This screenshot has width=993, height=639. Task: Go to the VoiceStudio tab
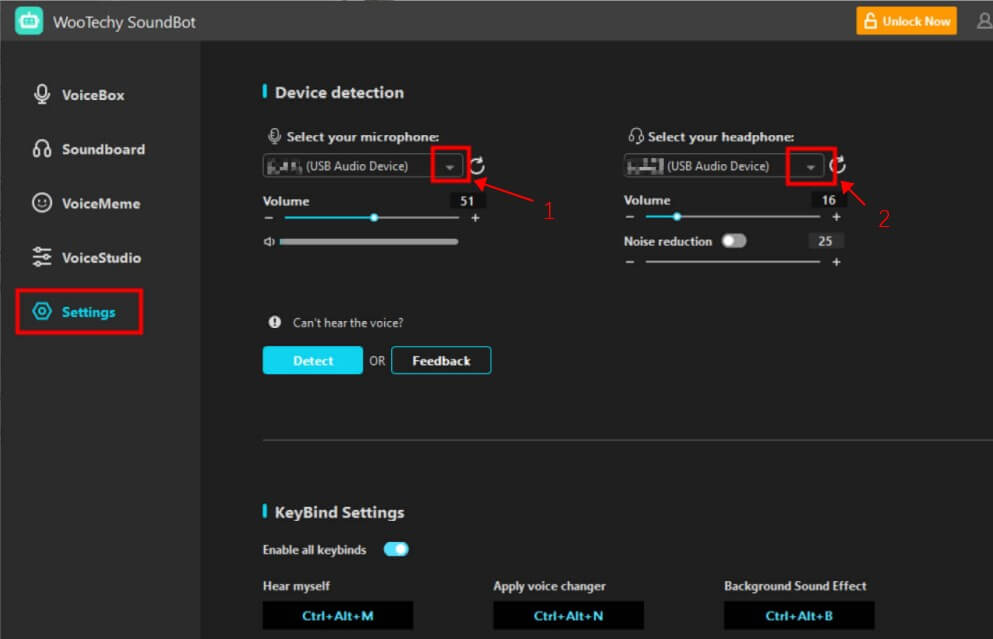tap(100, 257)
